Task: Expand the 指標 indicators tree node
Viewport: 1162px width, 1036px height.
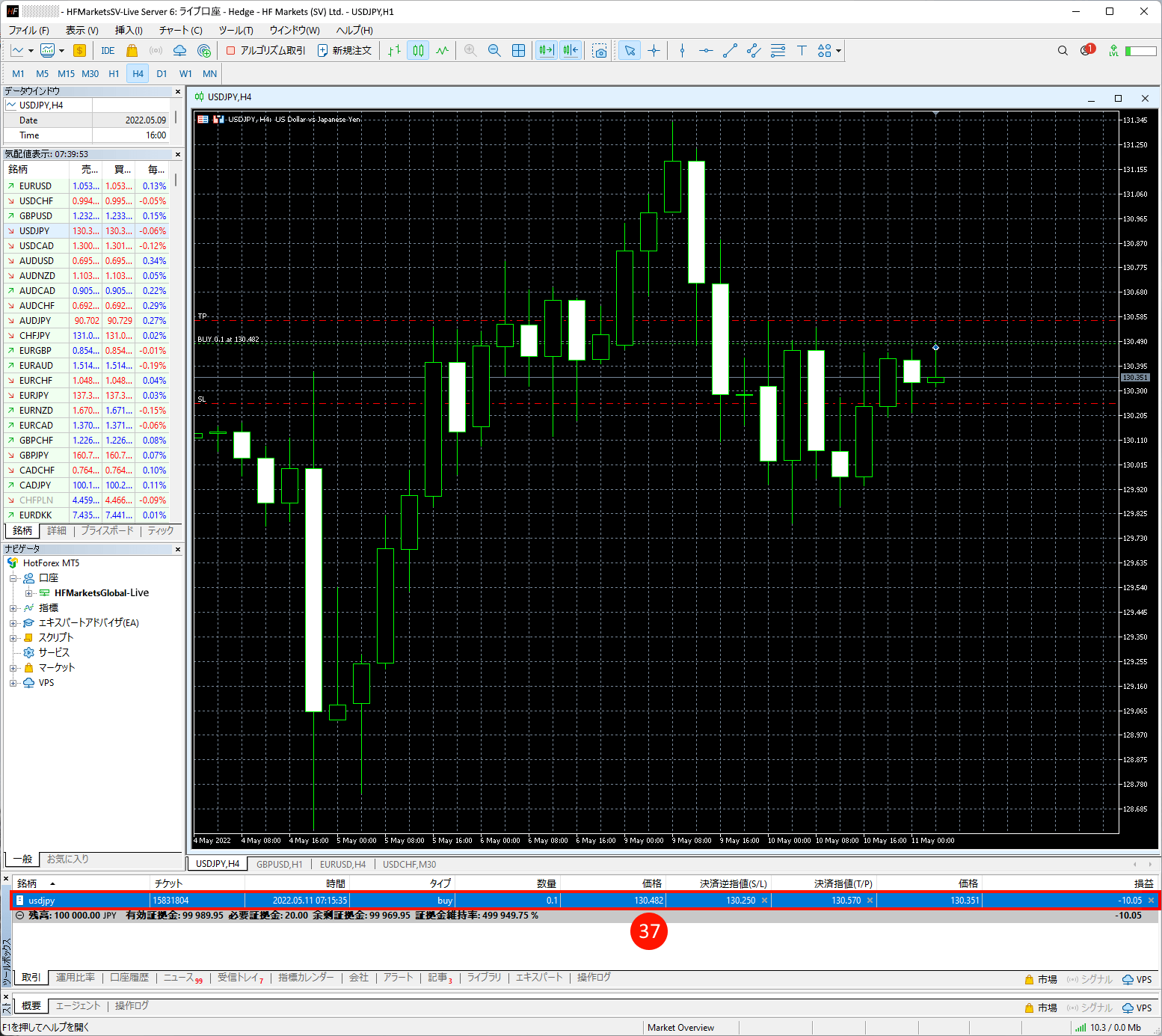Action: click(13, 608)
